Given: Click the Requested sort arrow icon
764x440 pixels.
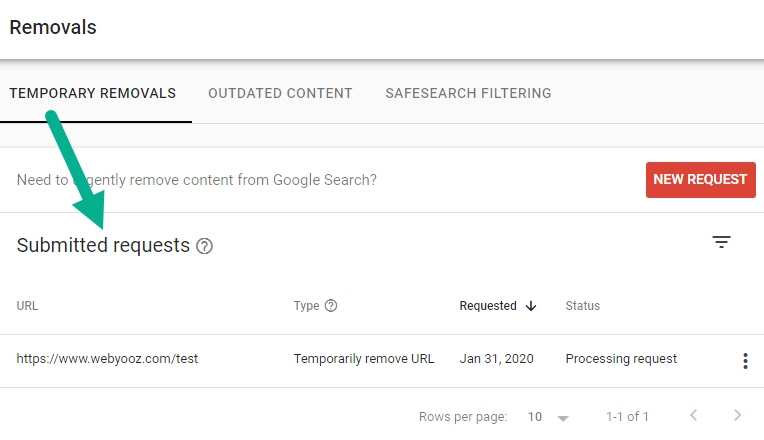Looking at the screenshot, I should click(531, 306).
